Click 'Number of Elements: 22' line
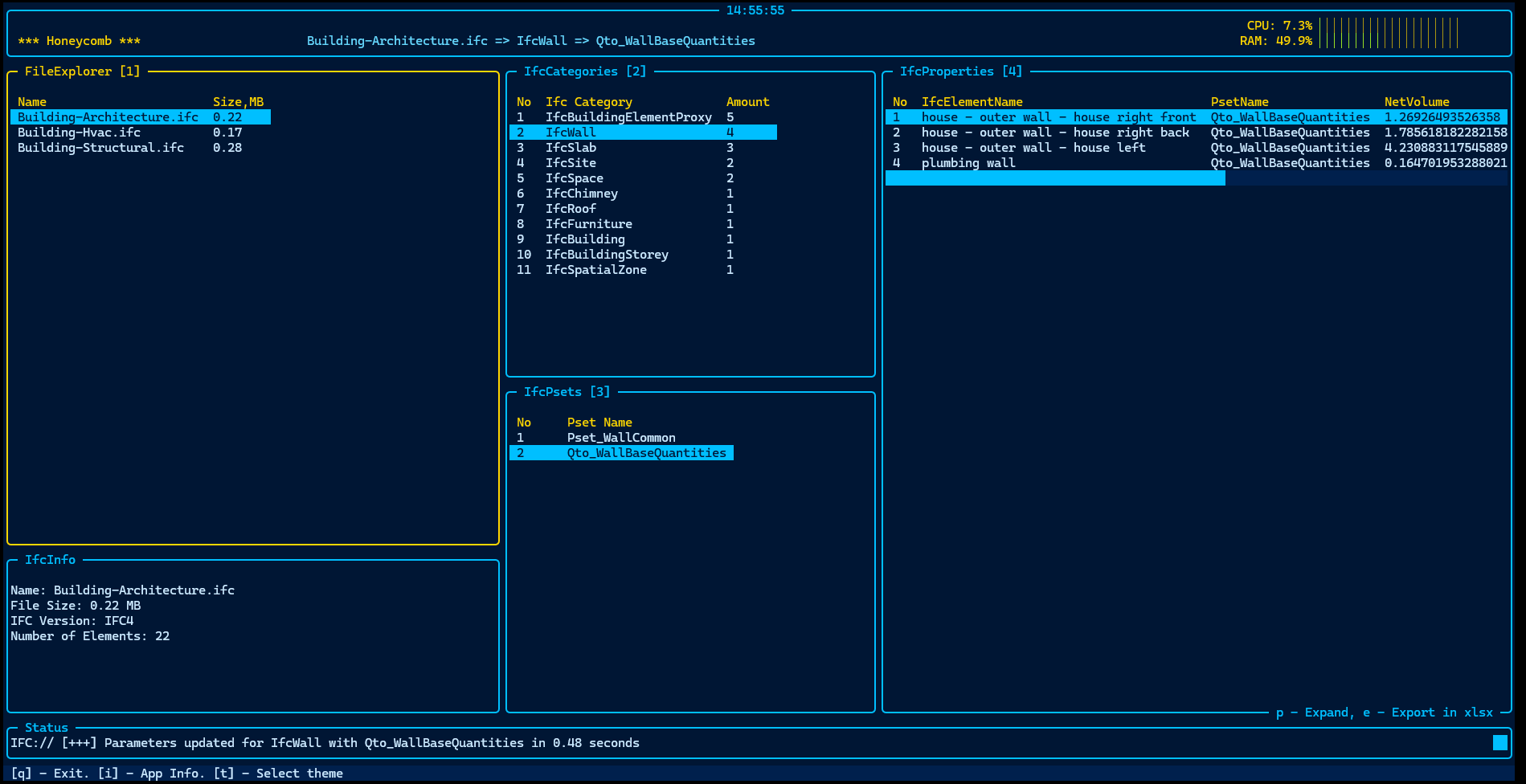Screen dimensions: 1526x784 (x=90, y=636)
